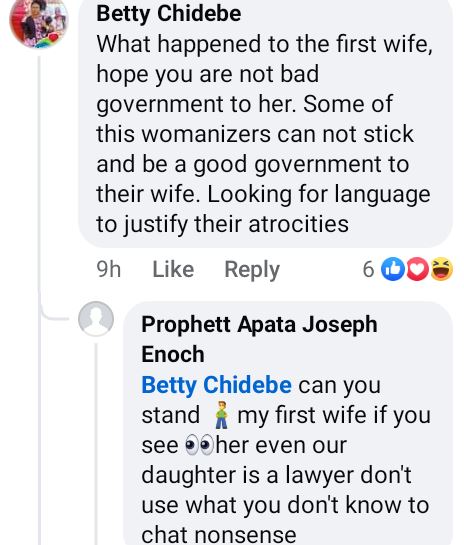Click the word 'Enoch' in the replier's name
This screenshot has height=545, width=464.
coord(173,355)
